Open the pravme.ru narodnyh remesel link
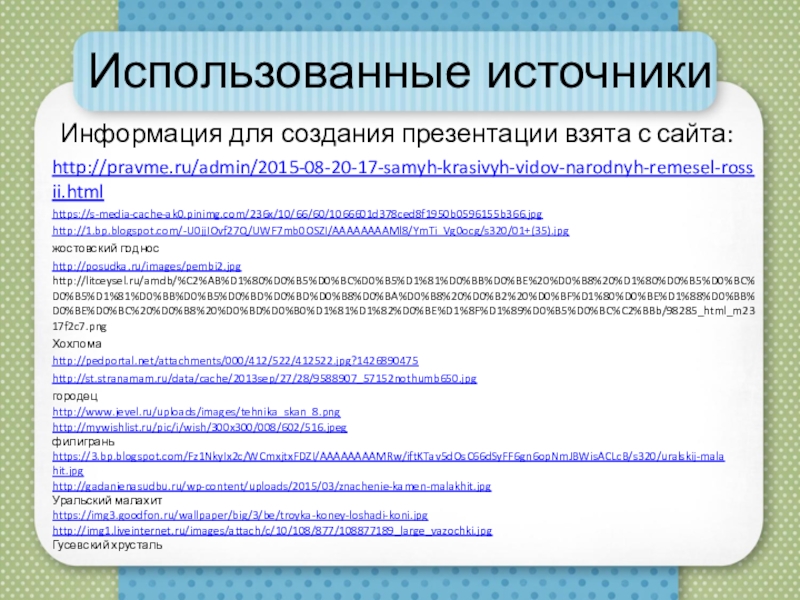800x600 pixels. [403, 179]
